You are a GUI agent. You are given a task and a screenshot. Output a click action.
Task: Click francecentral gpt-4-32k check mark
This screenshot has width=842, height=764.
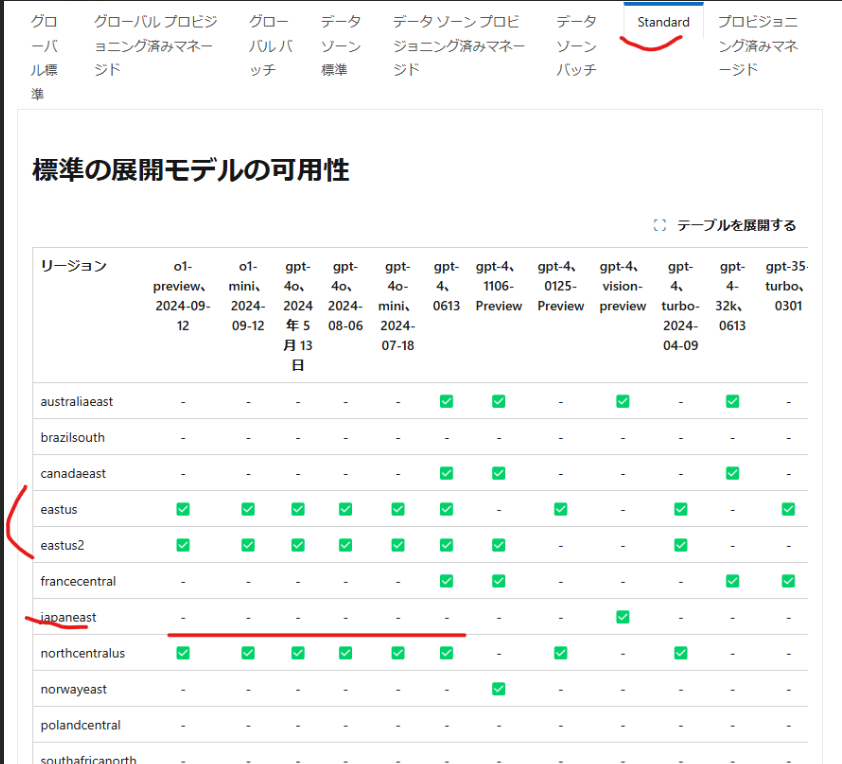point(732,581)
